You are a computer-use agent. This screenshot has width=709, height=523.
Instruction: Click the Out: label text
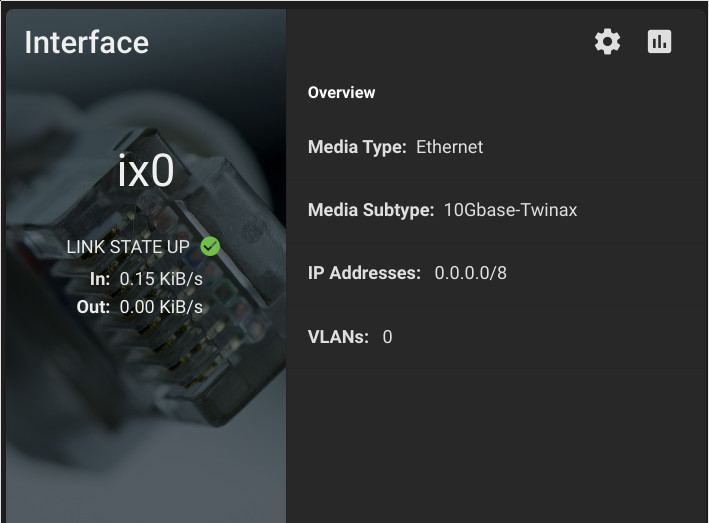[x=93, y=307]
